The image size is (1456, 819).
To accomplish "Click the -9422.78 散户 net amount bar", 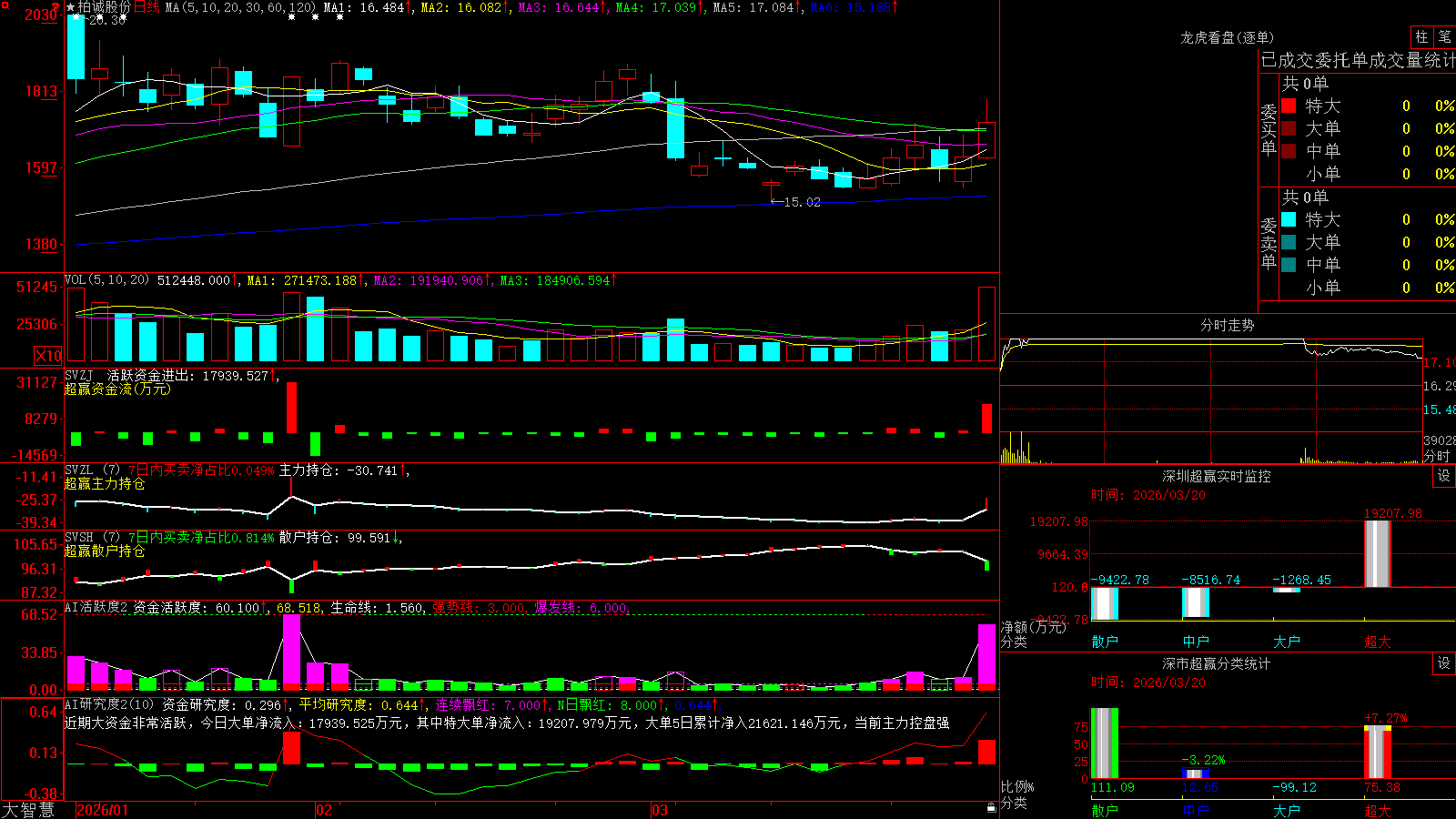I will (1105, 603).
